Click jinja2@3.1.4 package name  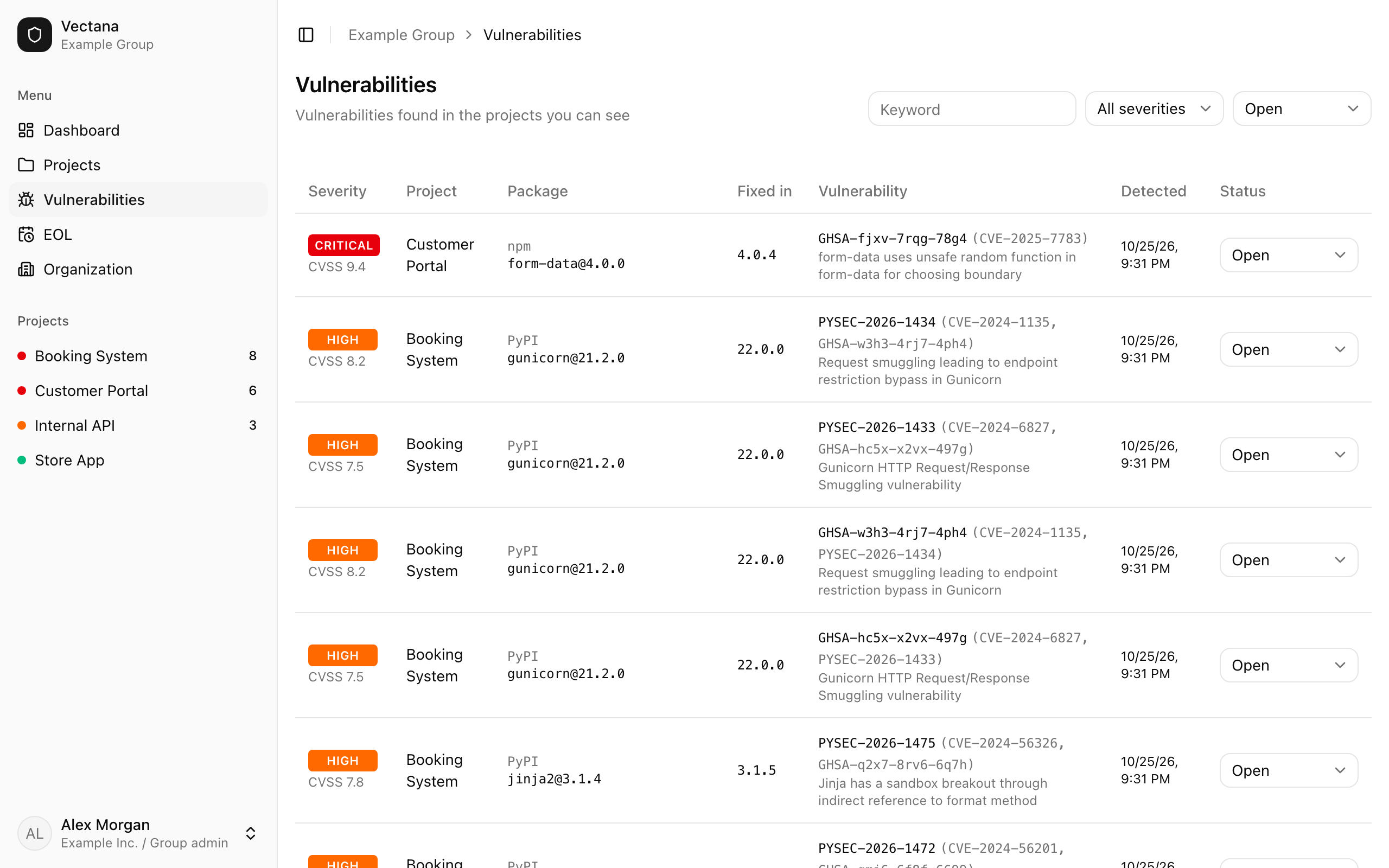[x=554, y=779]
